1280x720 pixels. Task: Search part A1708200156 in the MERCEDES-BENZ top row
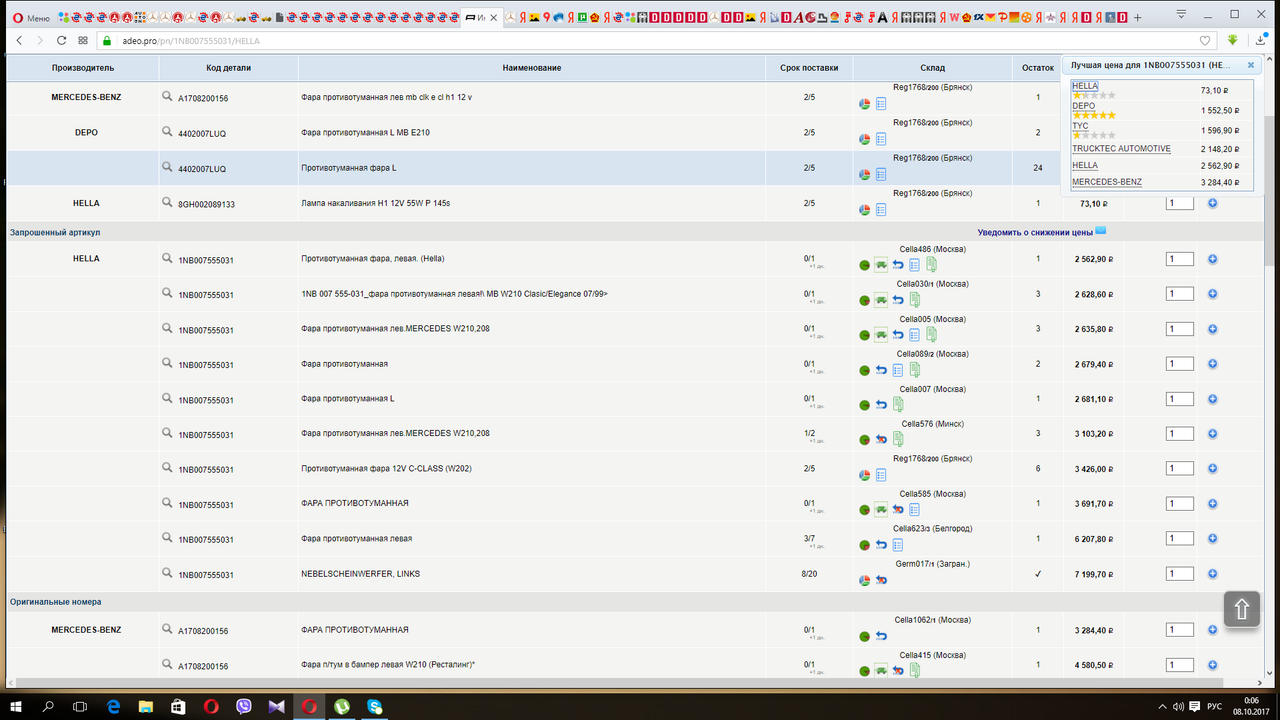pyautogui.click(x=168, y=97)
